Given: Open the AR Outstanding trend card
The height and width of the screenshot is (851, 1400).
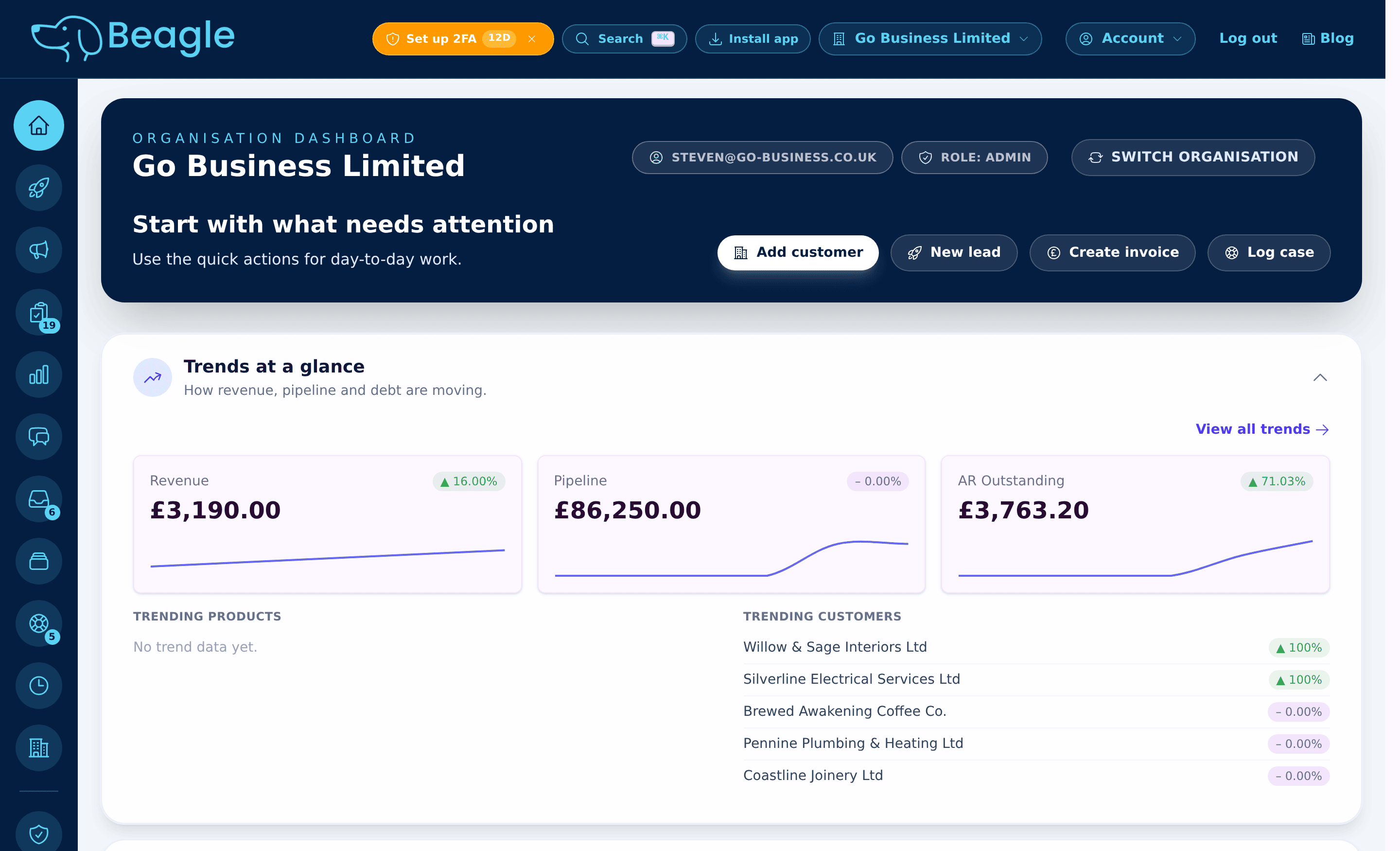Looking at the screenshot, I should coord(1135,524).
